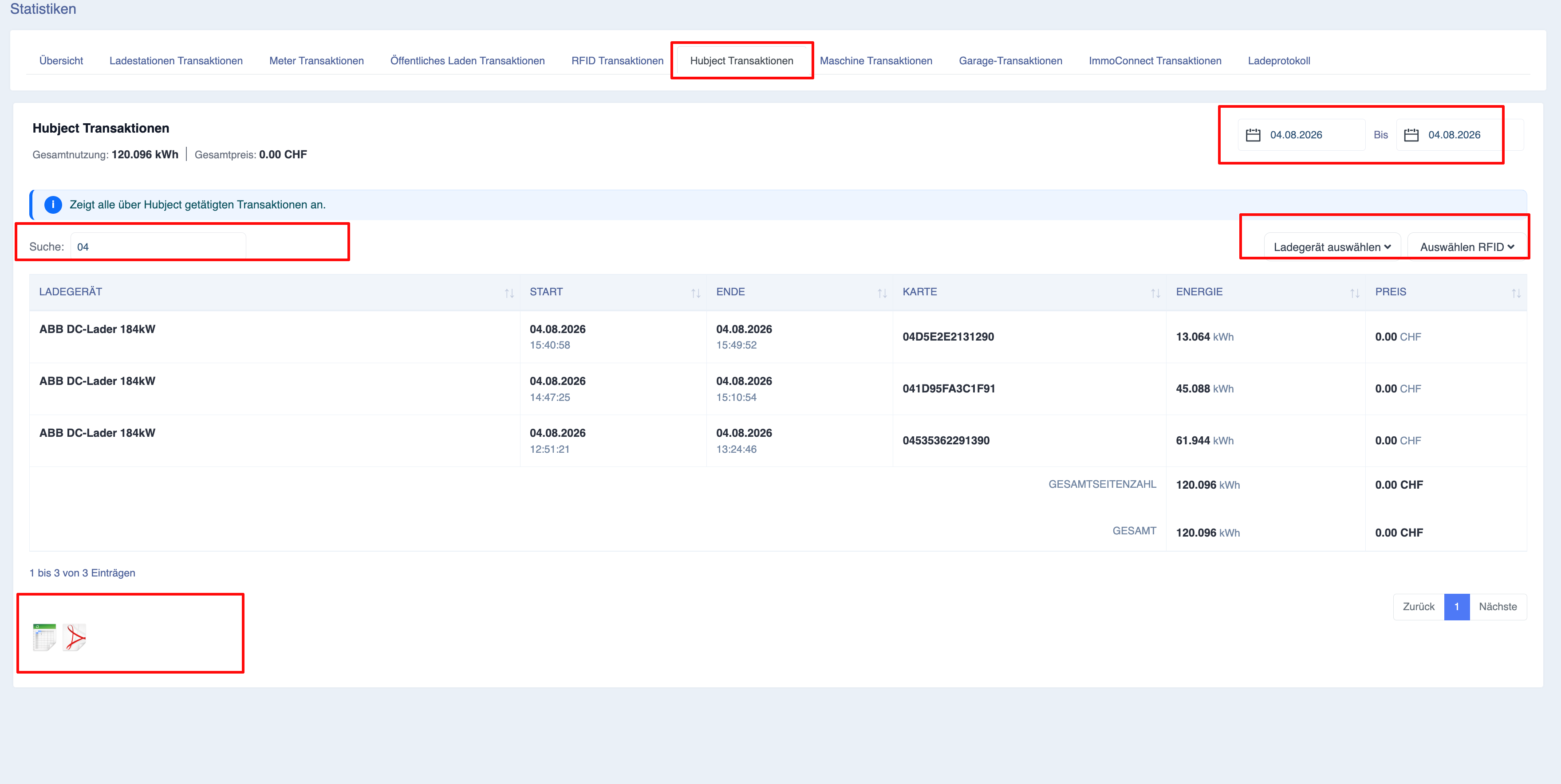The image size is (1561, 784).
Task: Export table as PDF icon
Action: (75, 638)
